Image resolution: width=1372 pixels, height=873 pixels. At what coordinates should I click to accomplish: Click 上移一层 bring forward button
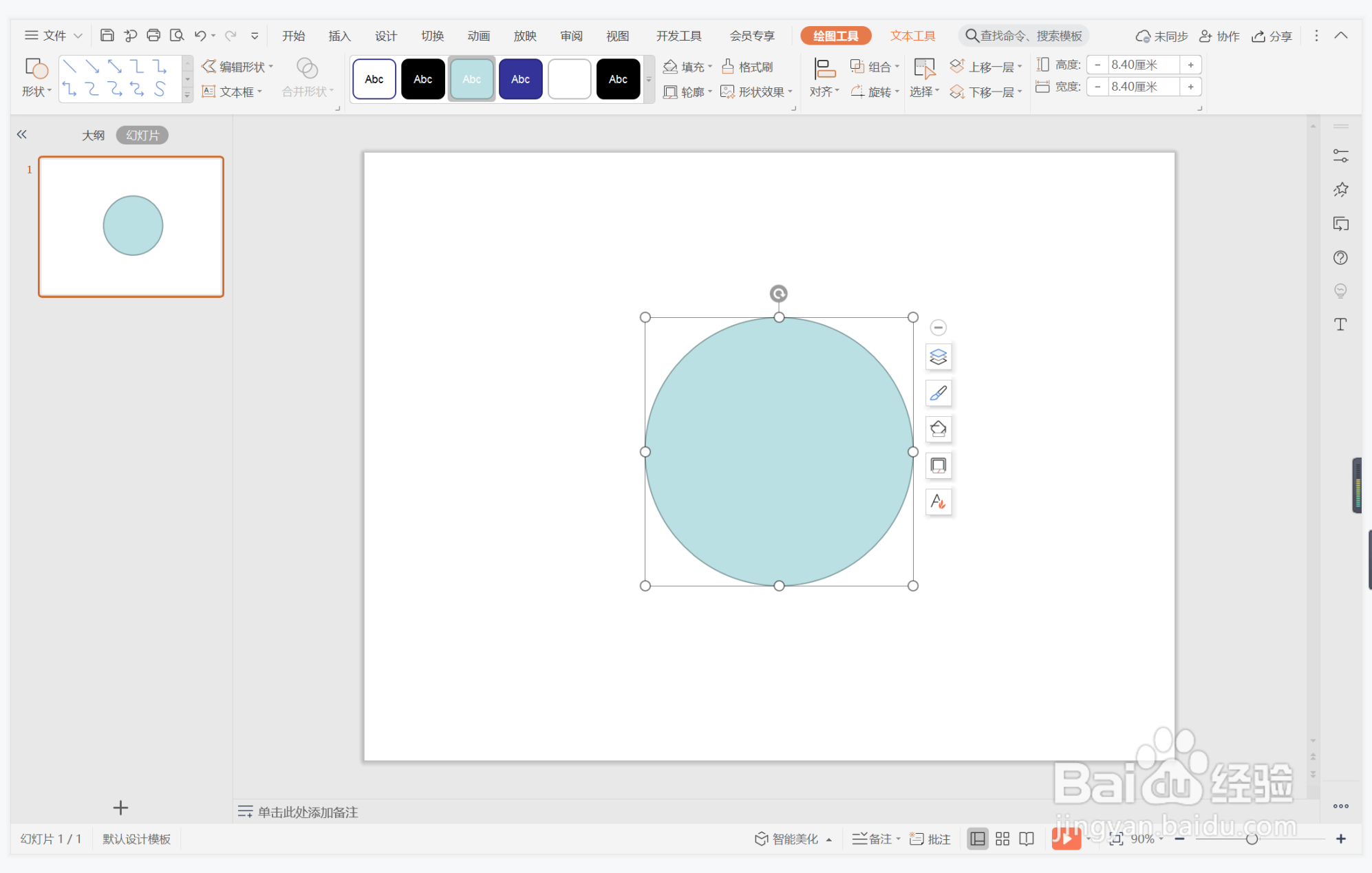click(x=985, y=67)
